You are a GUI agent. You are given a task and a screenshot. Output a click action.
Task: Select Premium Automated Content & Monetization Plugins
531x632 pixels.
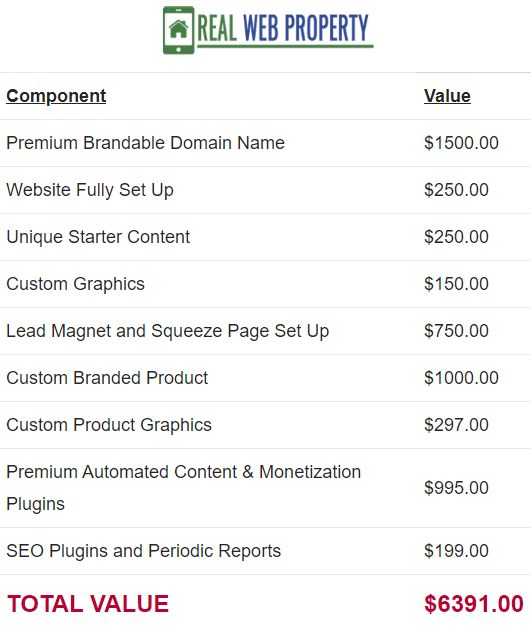tap(183, 488)
